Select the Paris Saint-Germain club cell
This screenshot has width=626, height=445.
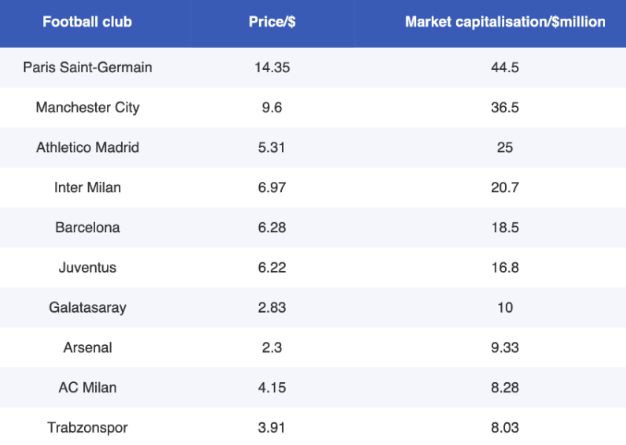coord(87,67)
